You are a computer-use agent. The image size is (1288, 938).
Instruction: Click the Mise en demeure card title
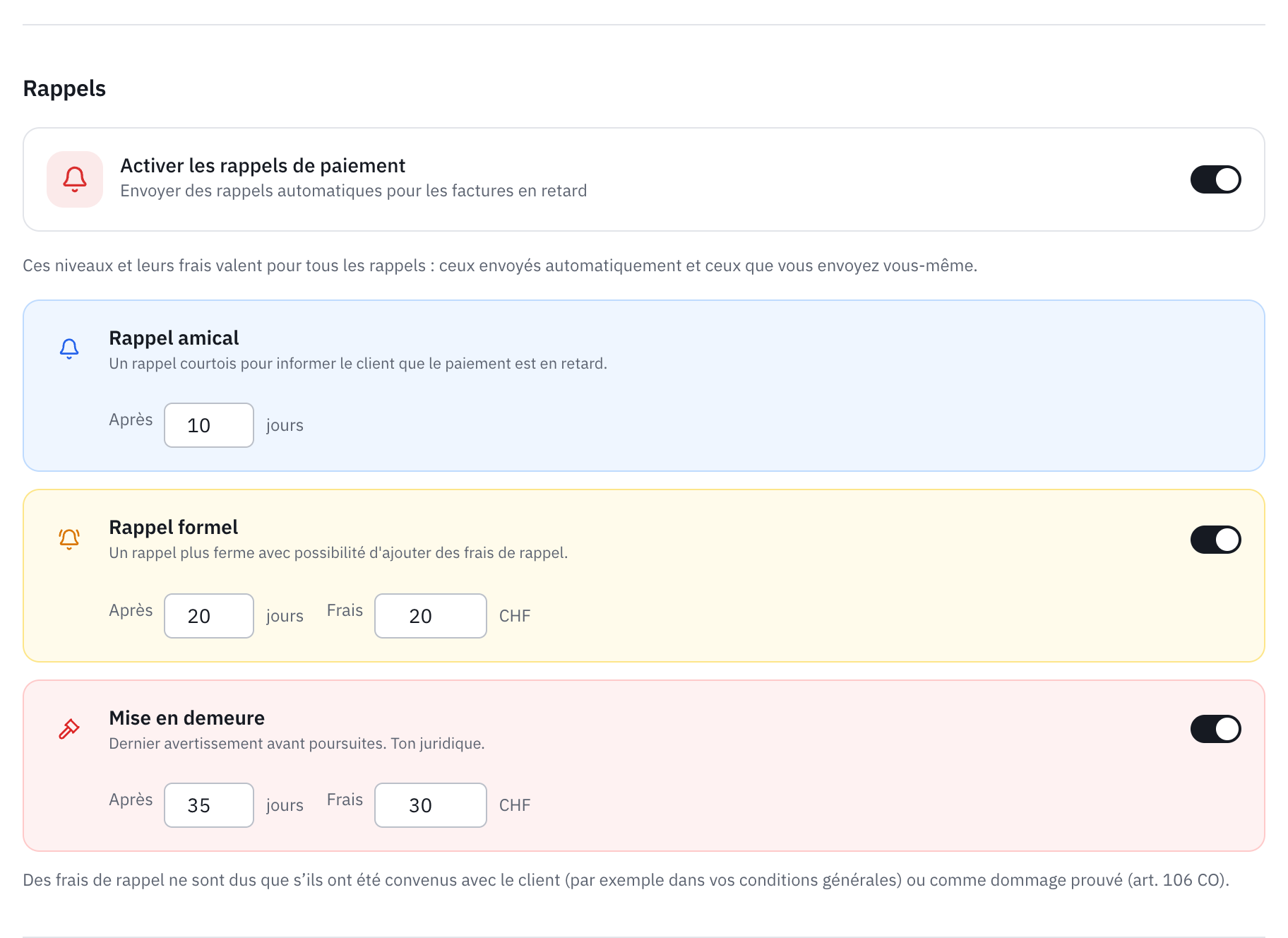[x=187, y=718]
